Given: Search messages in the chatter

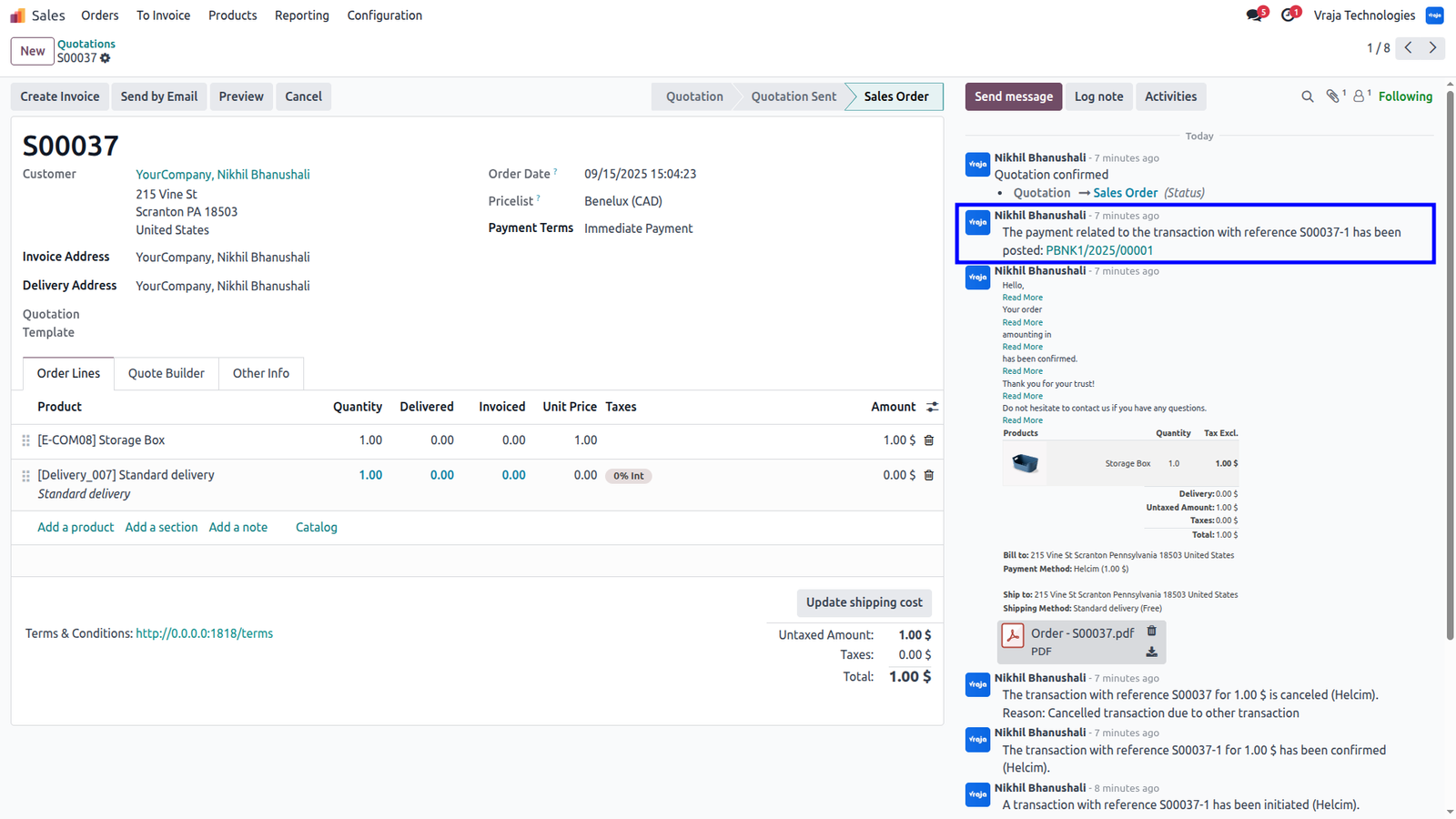Looking at the screenshot, I should 1308,96.
